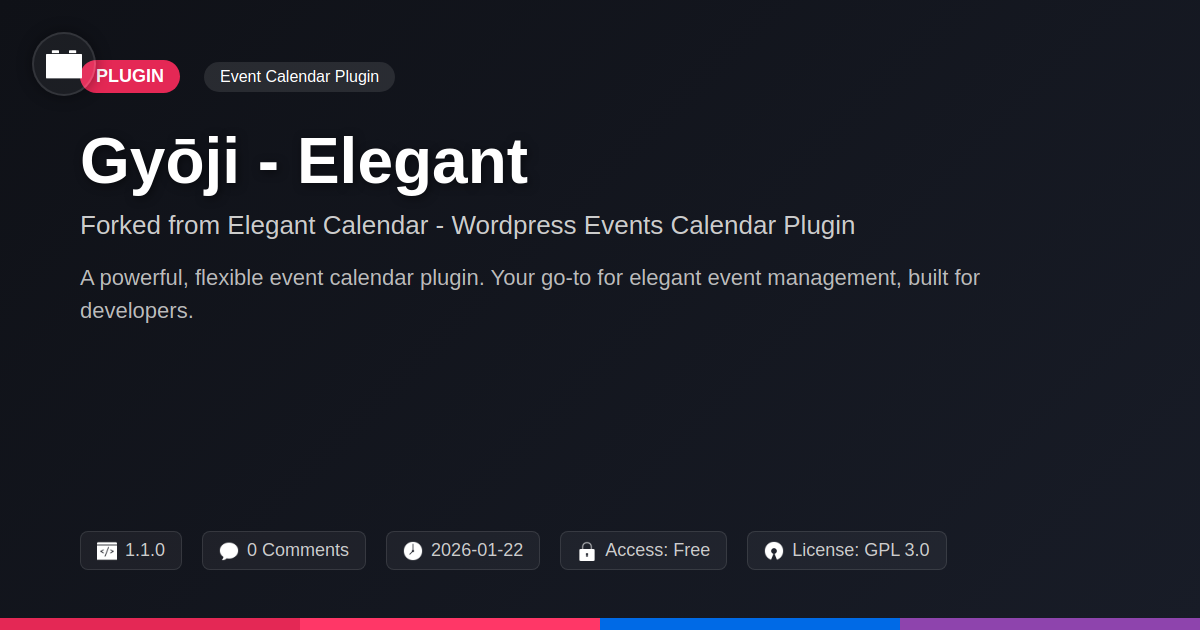Image resolution: width=1200 pixels, height=630 pixels.
Task: Click the comments speech bubble icon
Action: [x=229, y=551]
